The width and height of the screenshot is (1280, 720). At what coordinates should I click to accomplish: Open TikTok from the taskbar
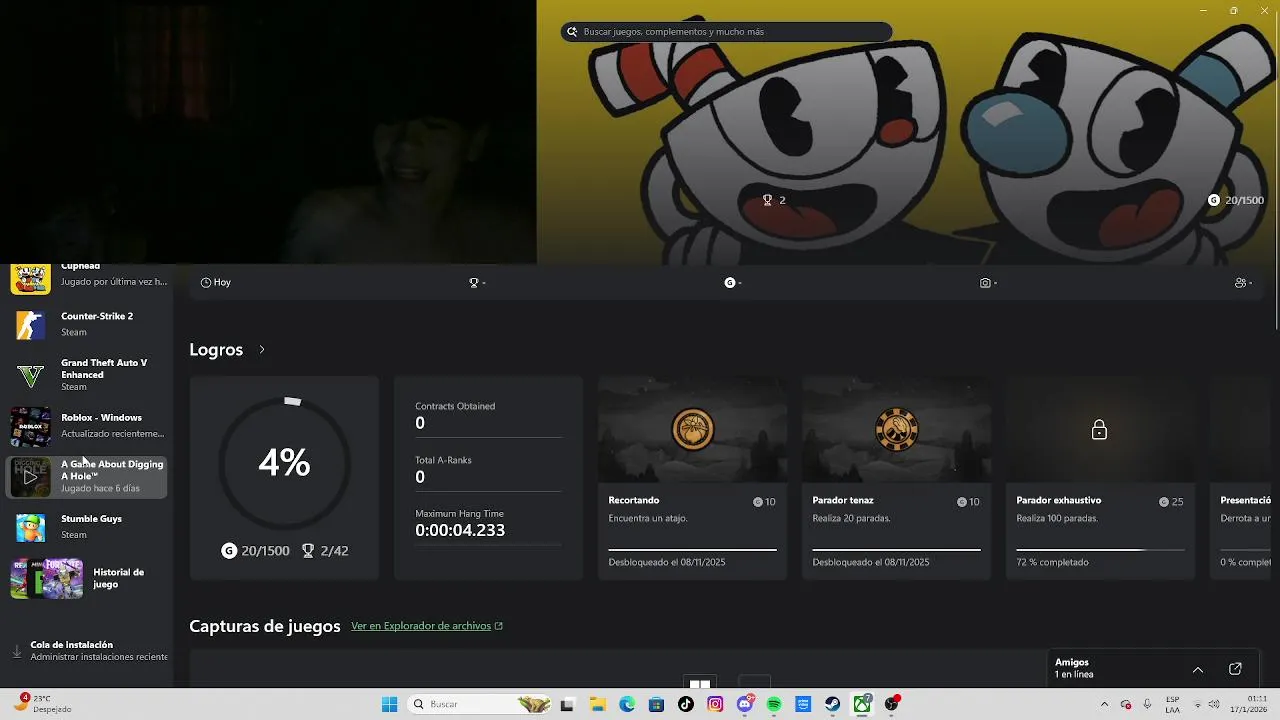pyautogui.click(x=686, y=704)
